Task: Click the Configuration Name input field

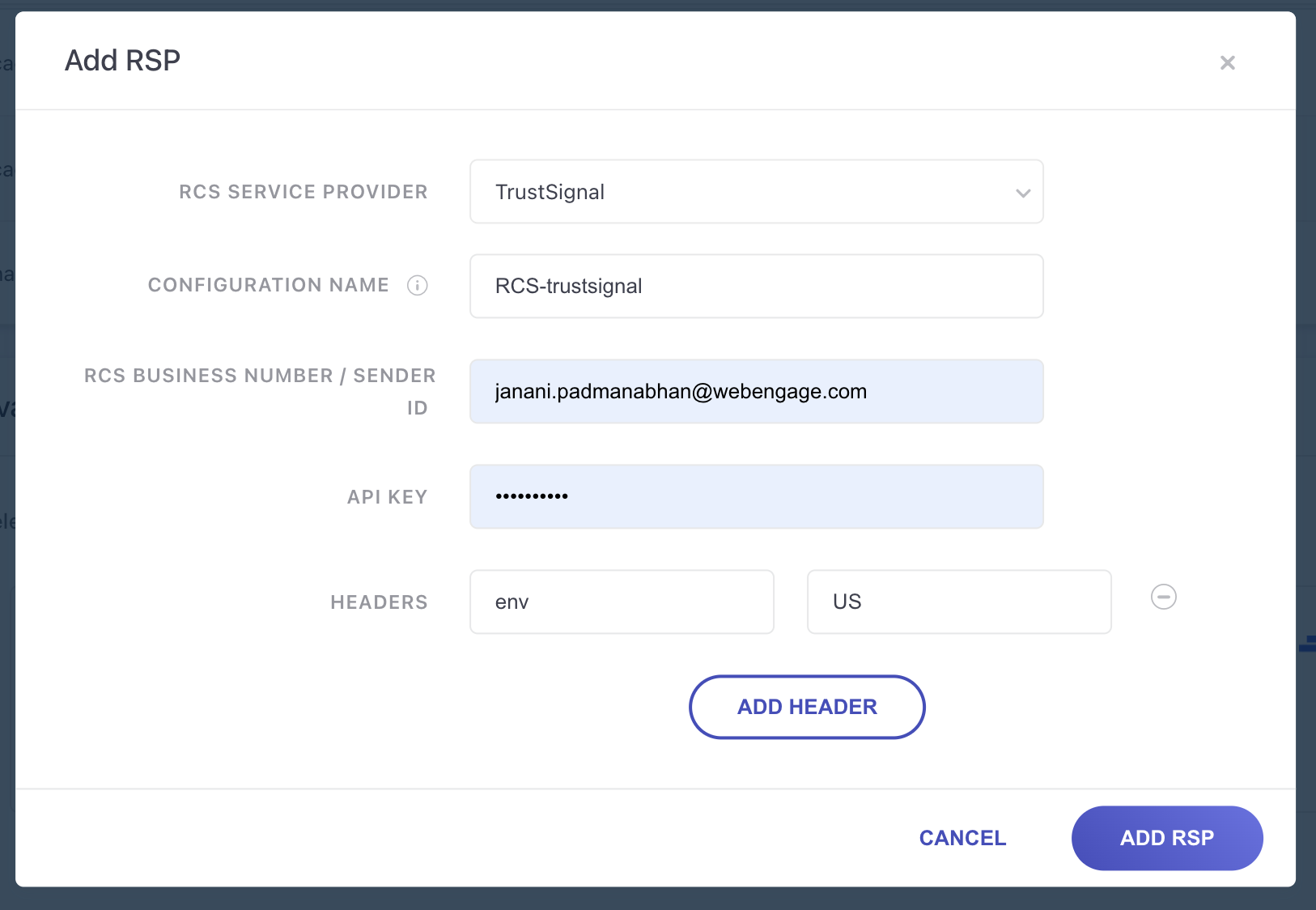Action: tap(757, 286)
